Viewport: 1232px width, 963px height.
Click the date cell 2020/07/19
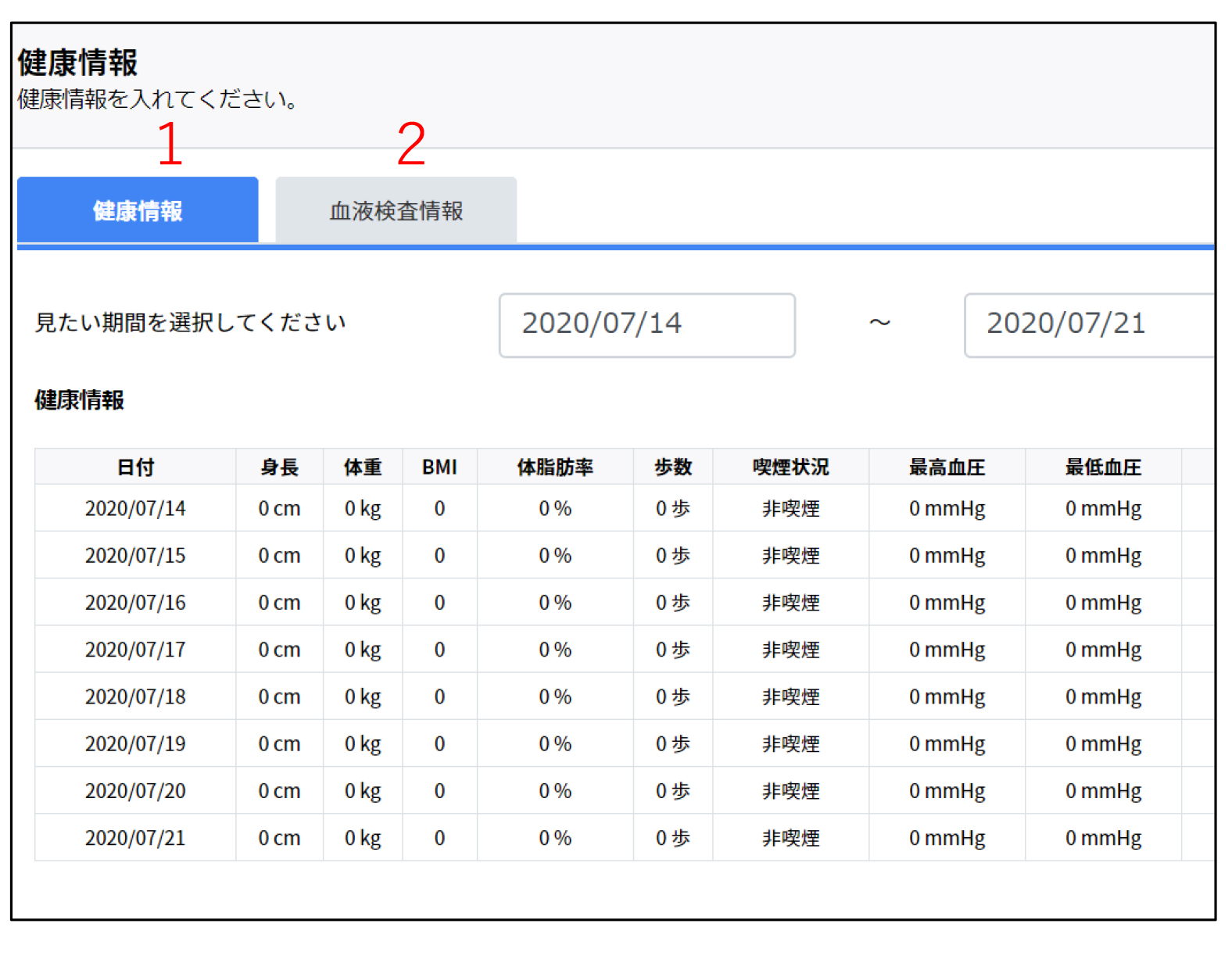tap(135, 743)
